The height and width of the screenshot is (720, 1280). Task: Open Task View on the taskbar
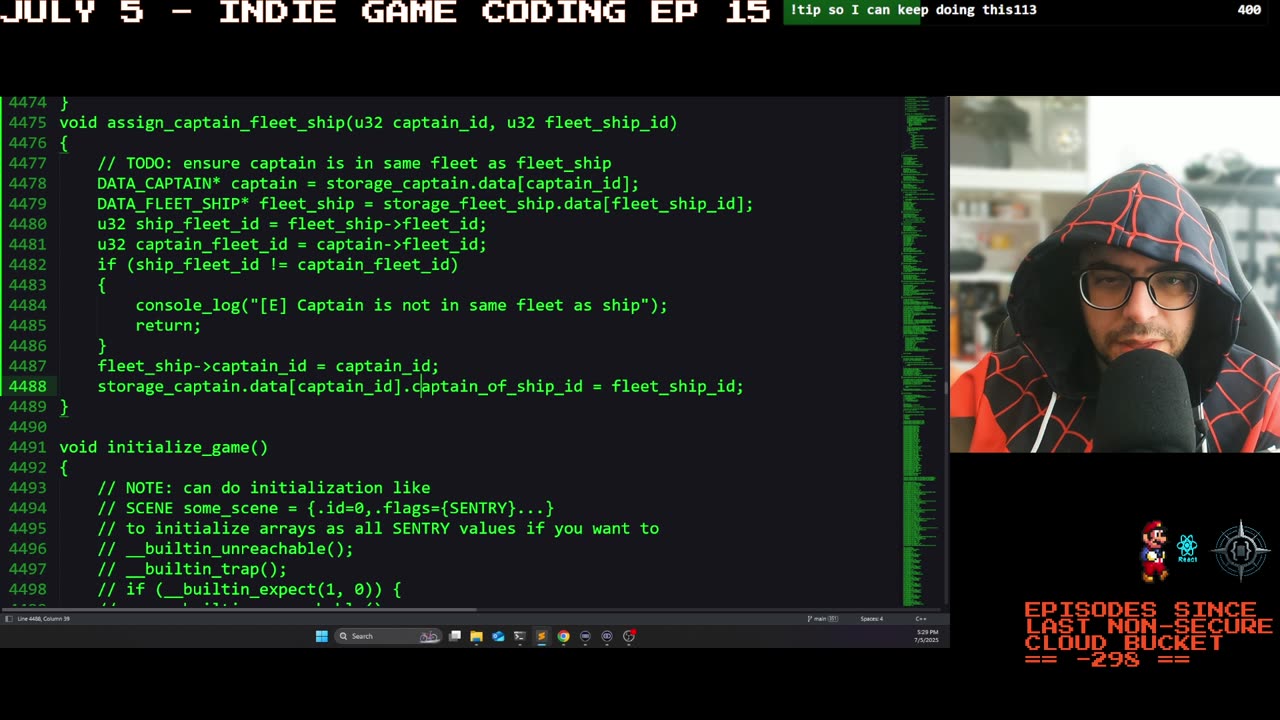[455, 636]
